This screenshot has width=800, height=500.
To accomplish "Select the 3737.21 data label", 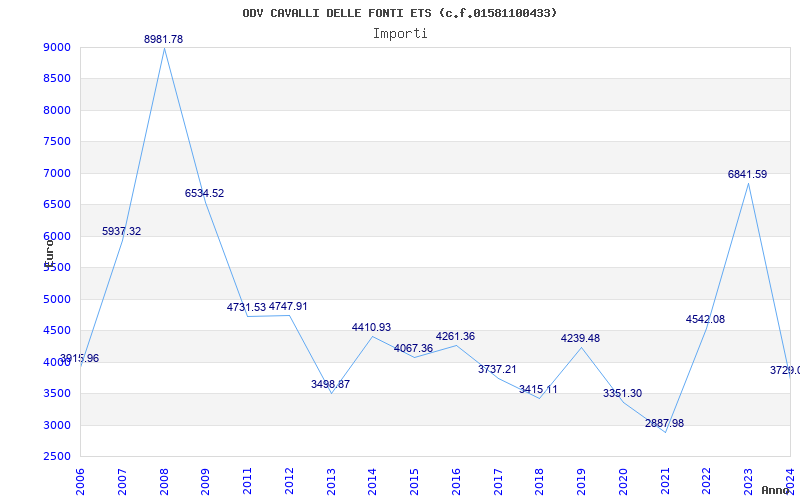I will click(497, 369).
